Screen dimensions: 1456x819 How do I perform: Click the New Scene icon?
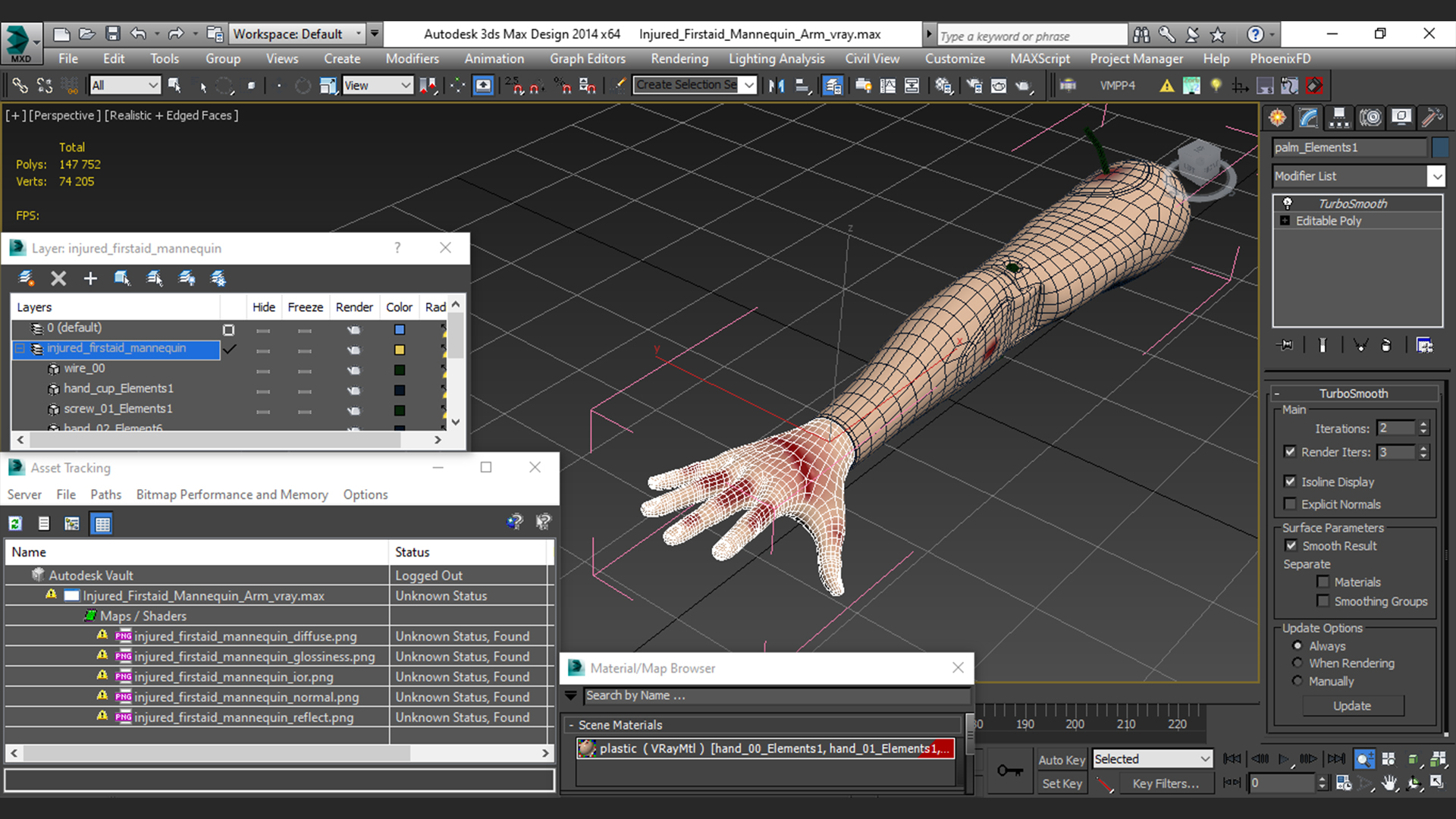[x=61, y=34]
